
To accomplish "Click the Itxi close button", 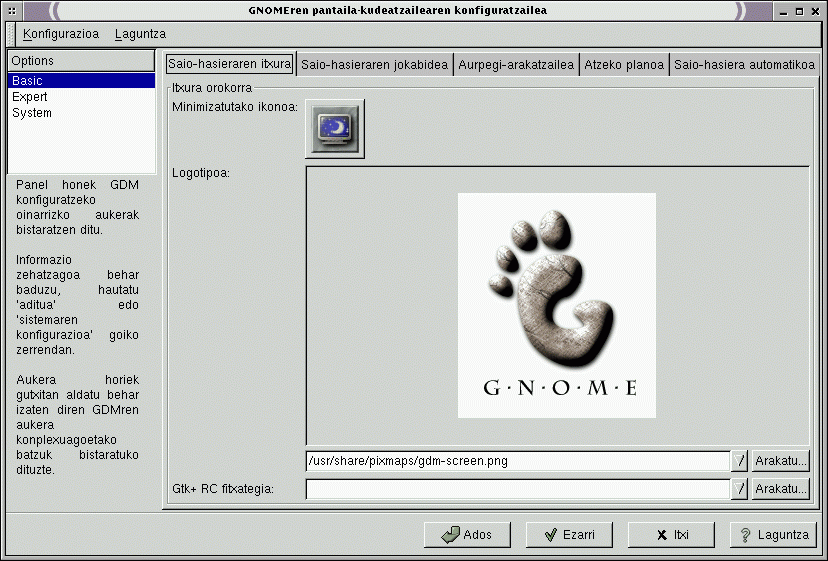I will tap(671, 535).
